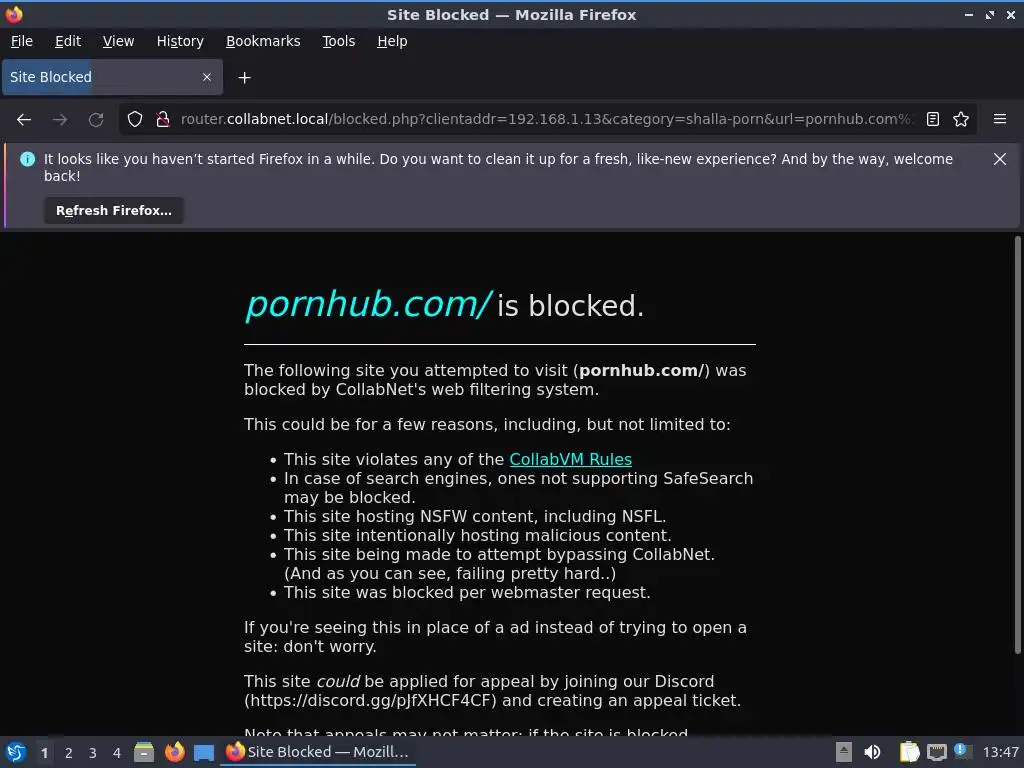Launch the file manager from the panel

coord(144,752)
